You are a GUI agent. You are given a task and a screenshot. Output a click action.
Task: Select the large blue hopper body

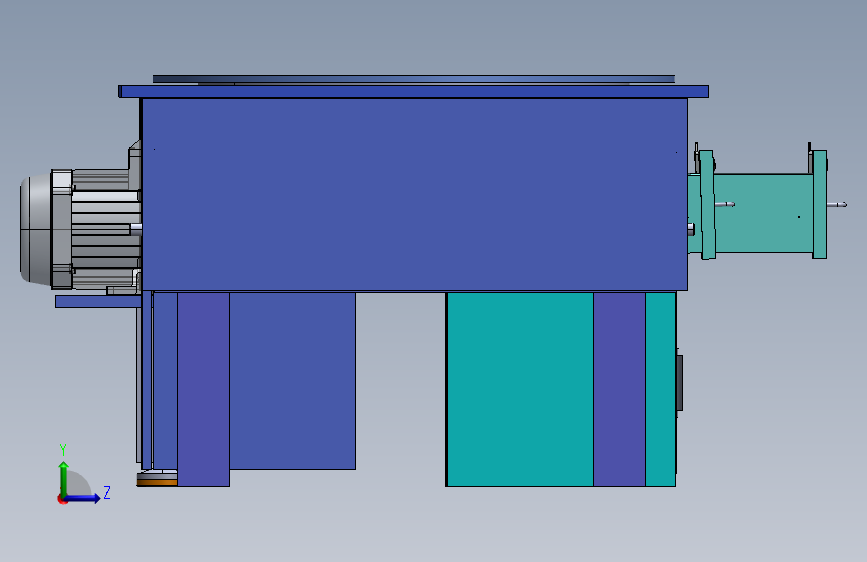pyautogui.click(x=414, y=194)
